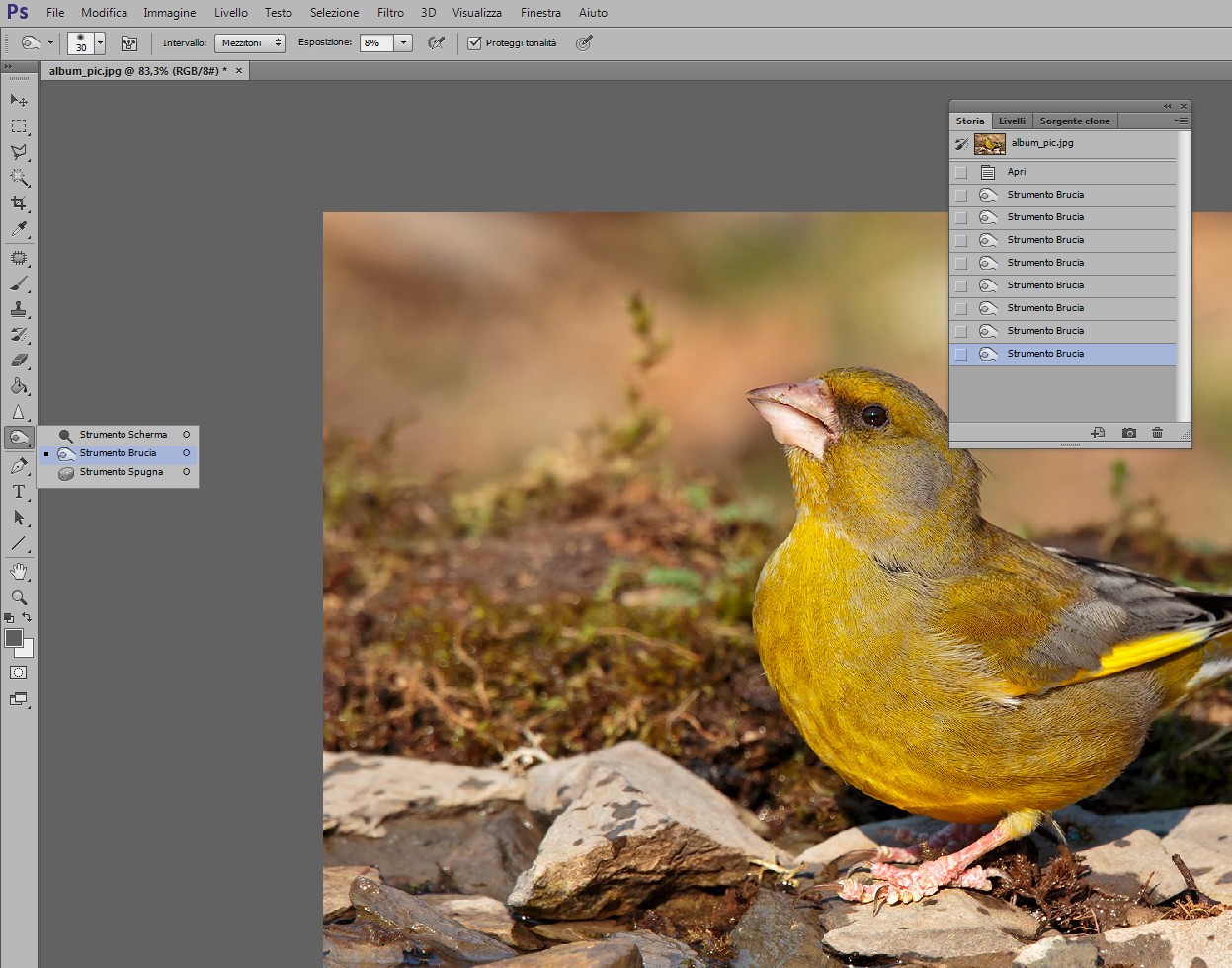Change the screen mode
The height and width of the screenshot is (968, 1232).
19,699
